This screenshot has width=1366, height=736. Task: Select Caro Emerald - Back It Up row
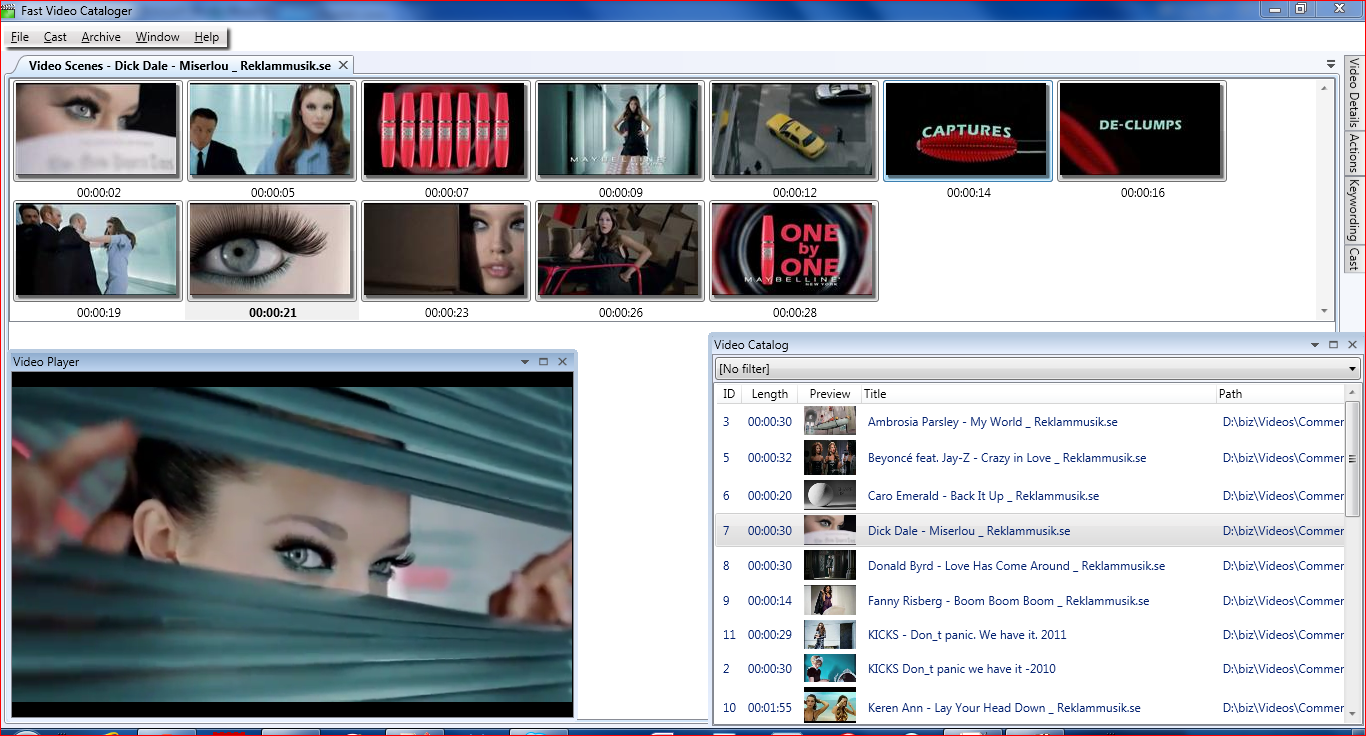click(1030, 496)
